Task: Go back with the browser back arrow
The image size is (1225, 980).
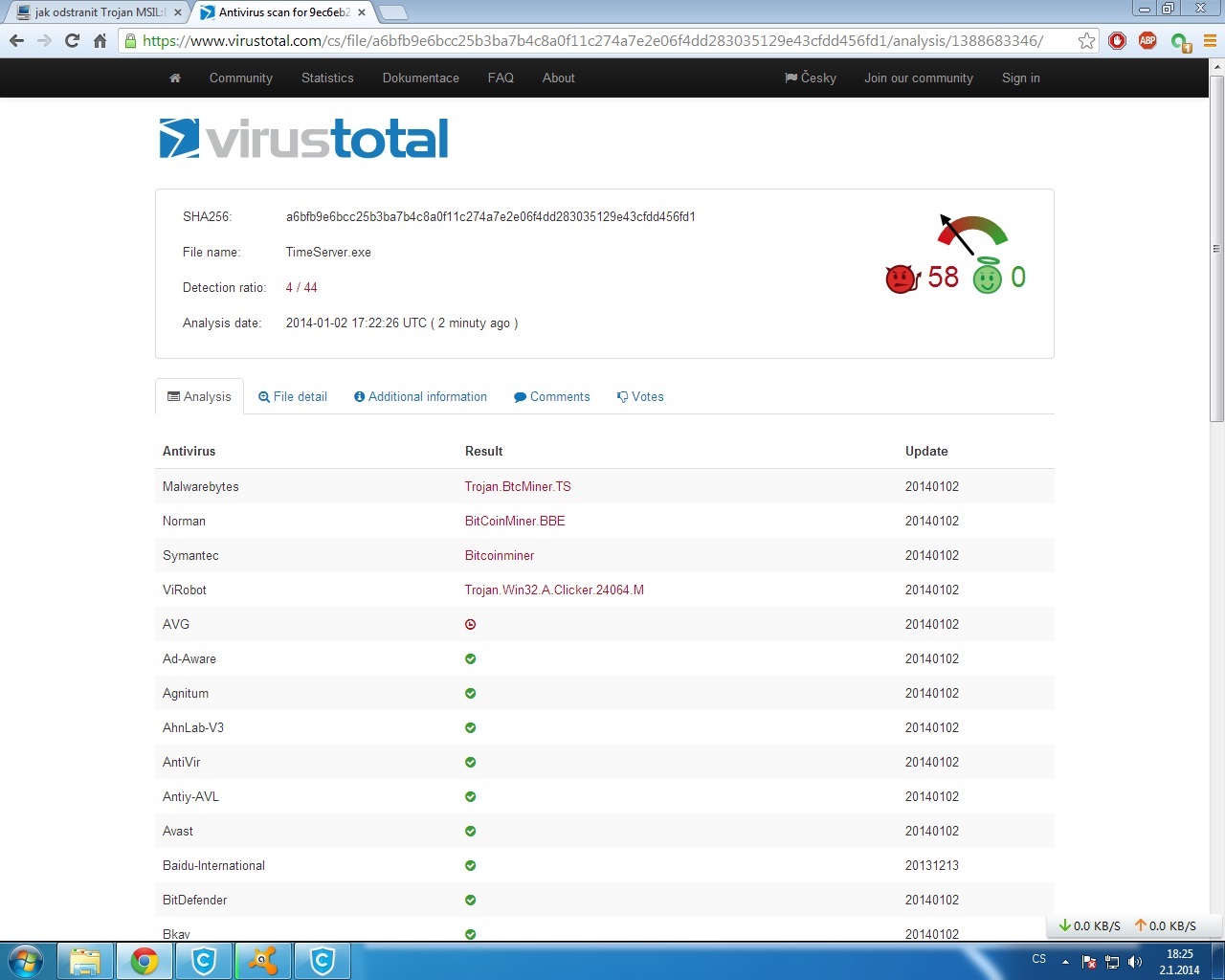Action: pyautogui.click(x=16, y=40)
